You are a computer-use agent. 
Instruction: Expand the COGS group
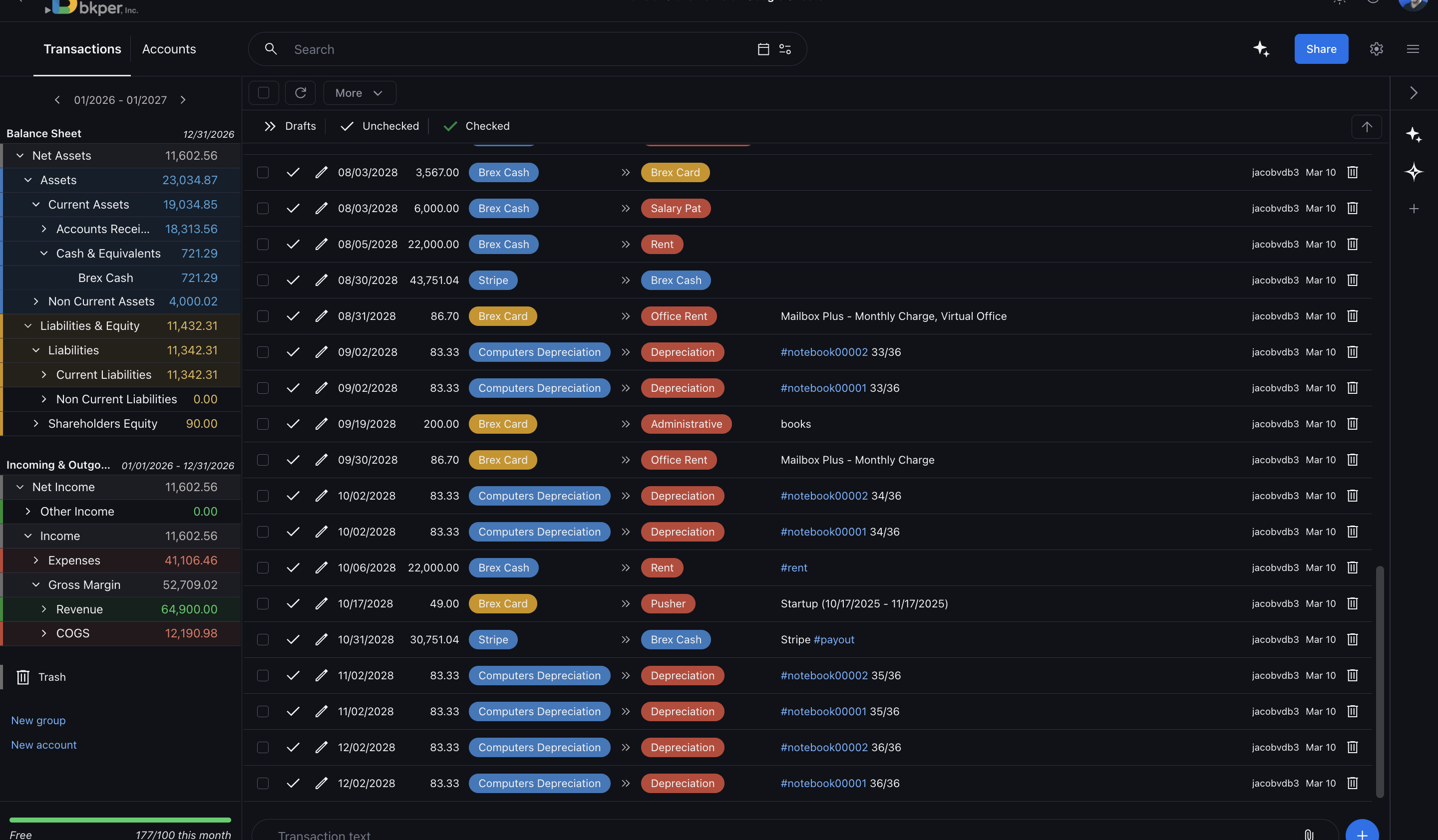point(44,633)
